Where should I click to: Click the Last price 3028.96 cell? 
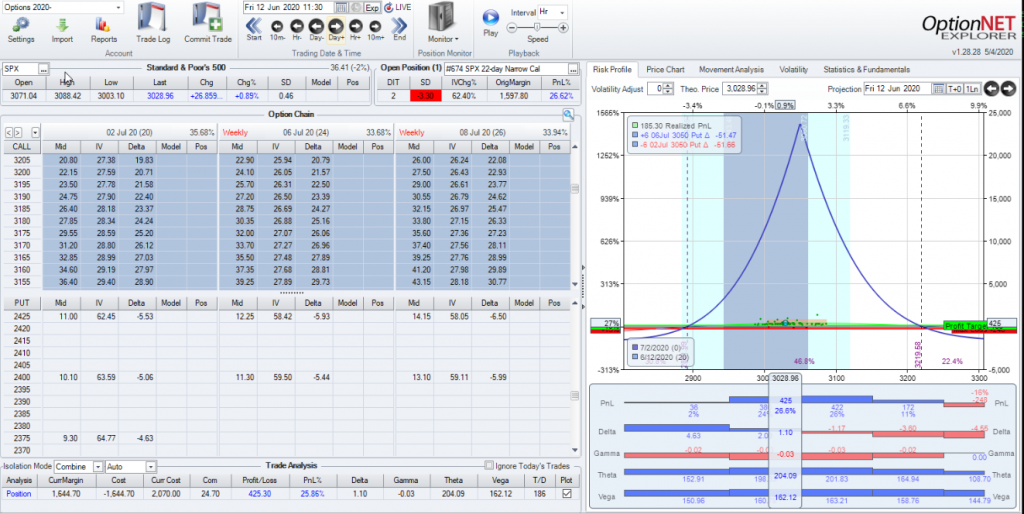159,96
